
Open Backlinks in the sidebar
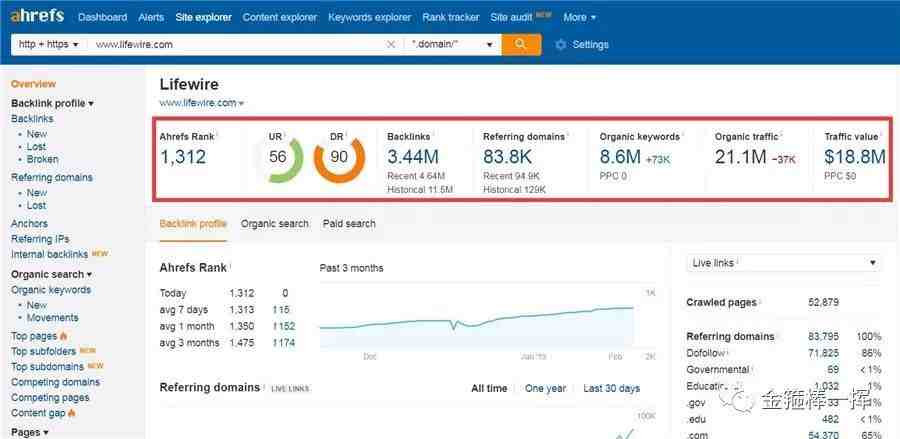(32, 119)
